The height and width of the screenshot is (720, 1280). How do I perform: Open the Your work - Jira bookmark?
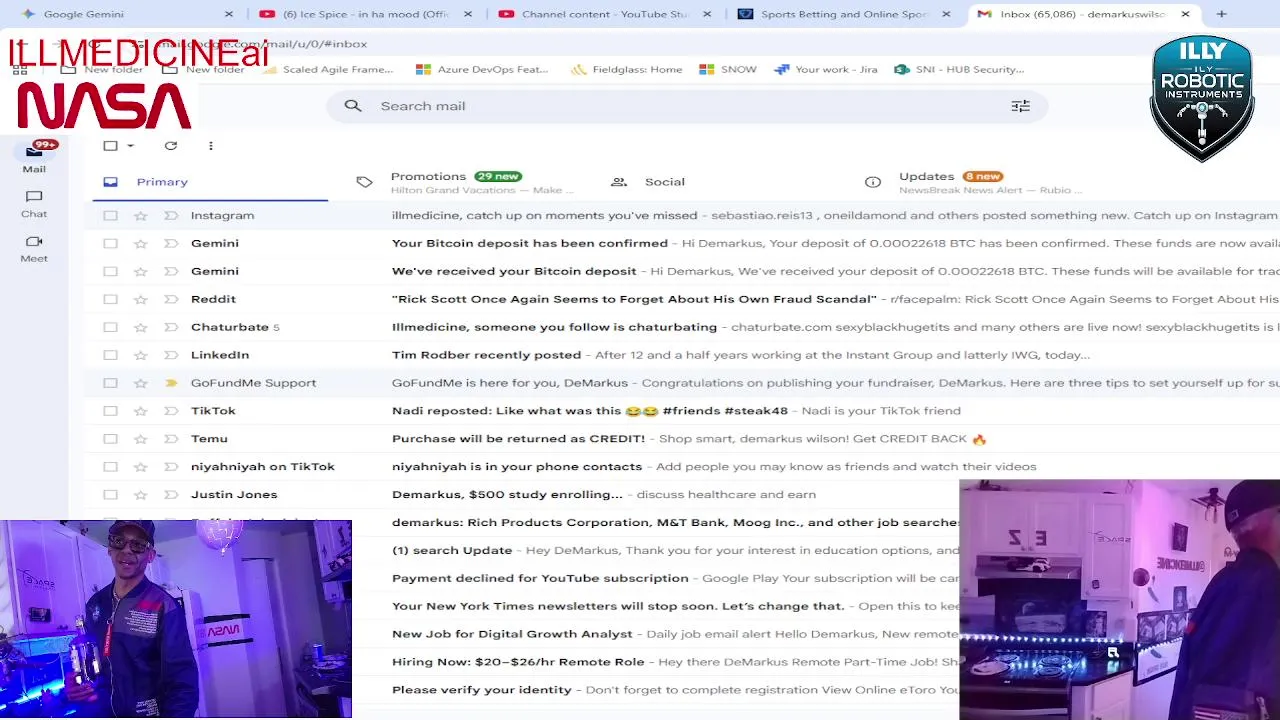[x=826, y=69]
